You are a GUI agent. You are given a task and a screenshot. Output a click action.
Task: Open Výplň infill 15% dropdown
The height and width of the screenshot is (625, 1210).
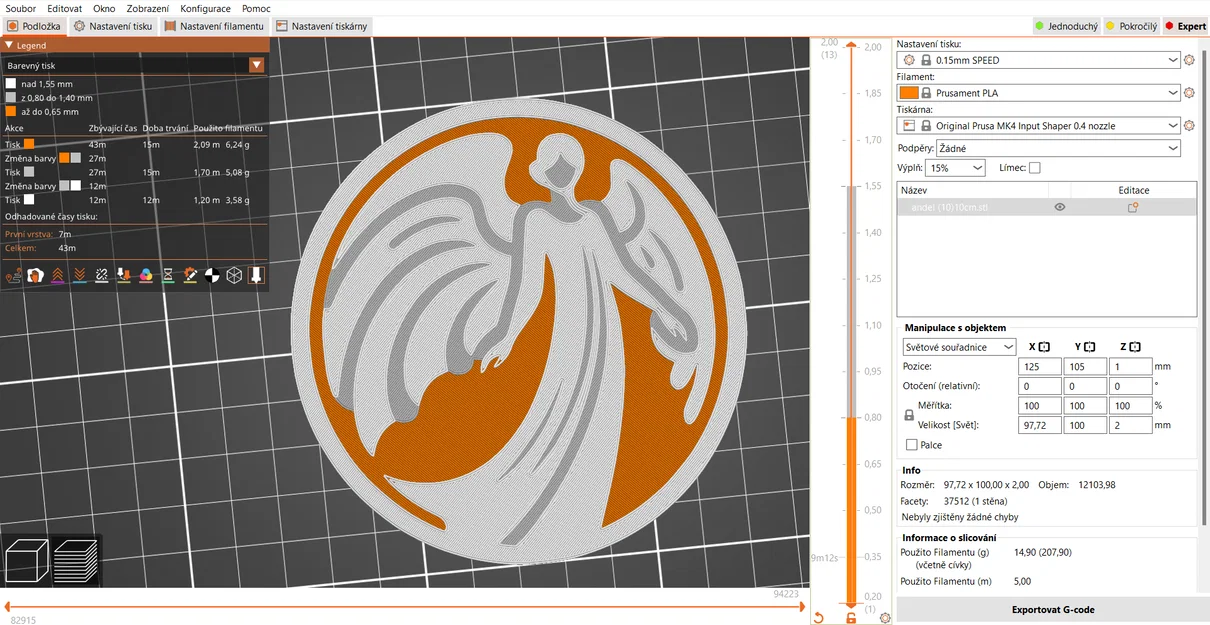coord(956,168)
